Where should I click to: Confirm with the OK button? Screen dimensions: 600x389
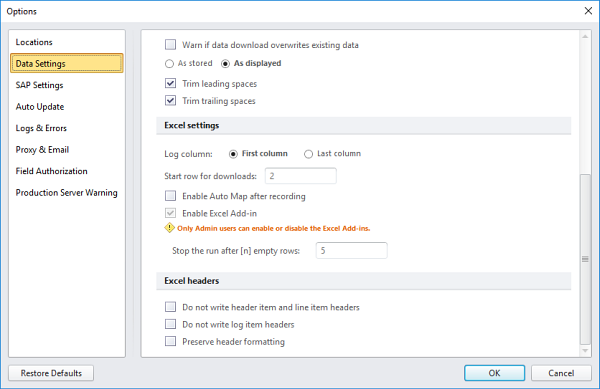point(494,373)
